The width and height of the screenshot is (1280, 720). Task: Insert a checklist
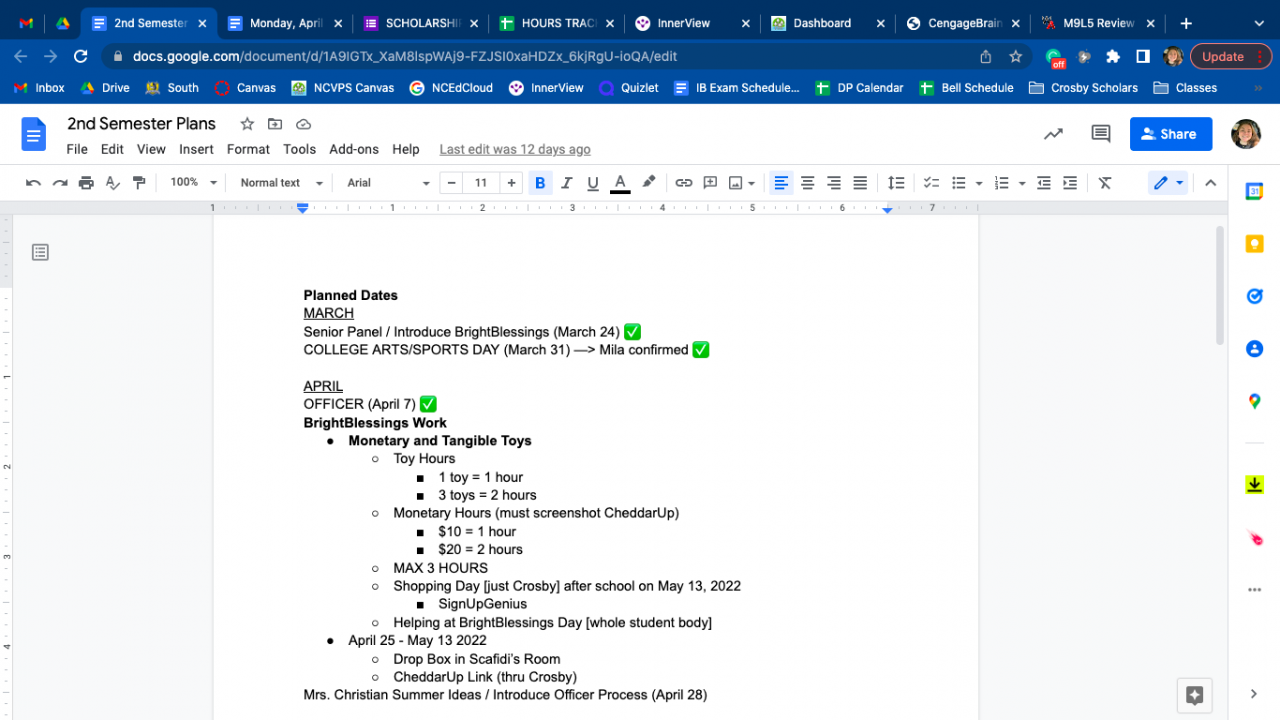pos(931,183)
